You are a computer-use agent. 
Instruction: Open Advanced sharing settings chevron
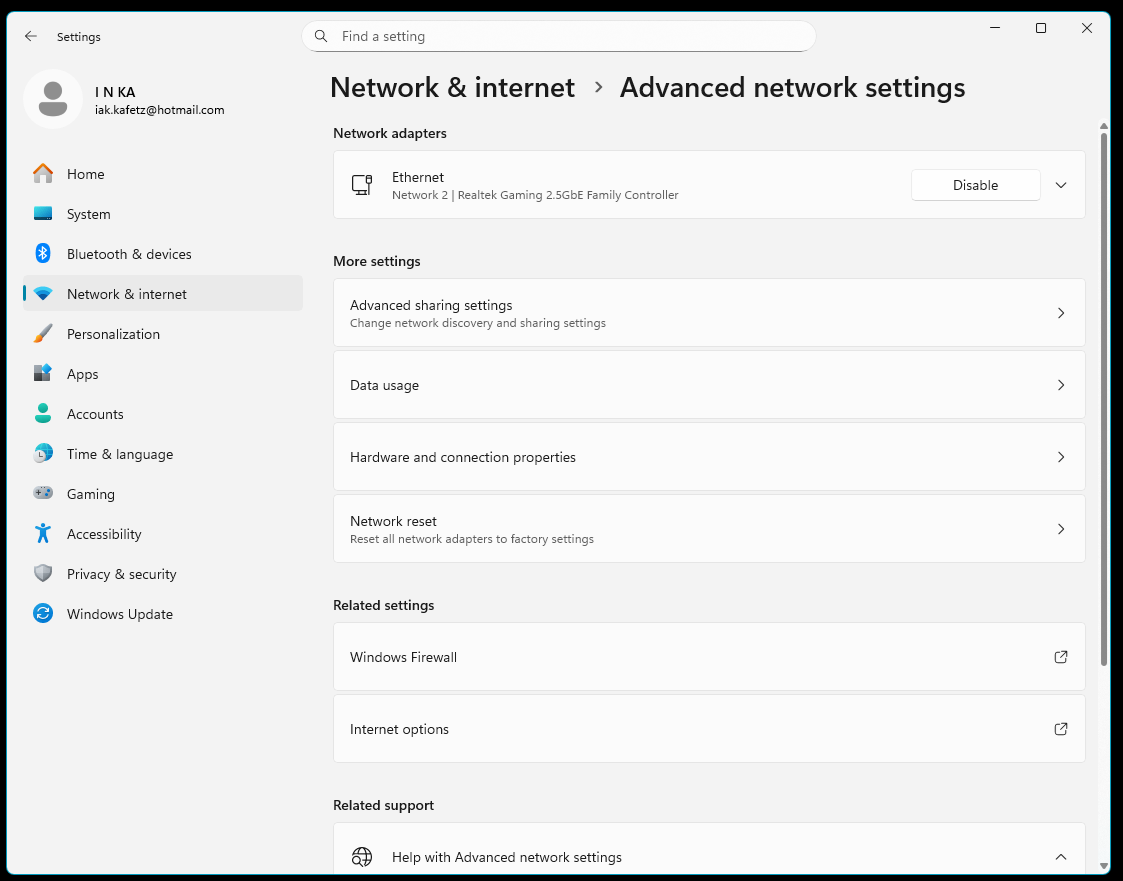(x=1061, y=313)
